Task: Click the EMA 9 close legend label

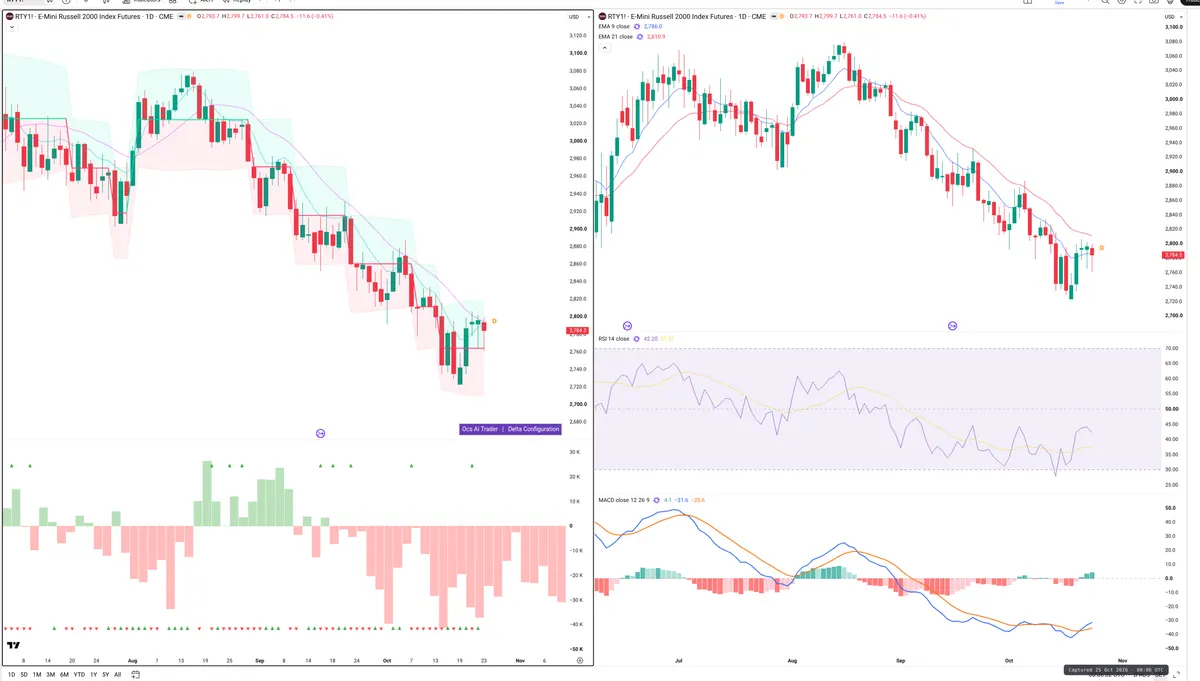Action: 614,26
